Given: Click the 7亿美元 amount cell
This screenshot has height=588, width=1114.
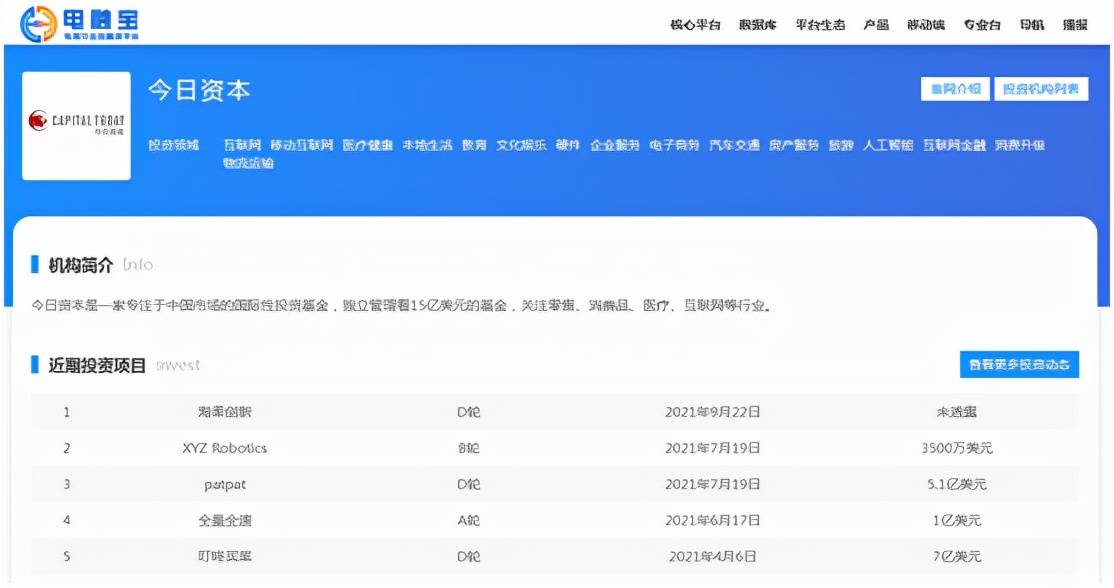Looking at the screenshot, I should click(x=957, y=556).
